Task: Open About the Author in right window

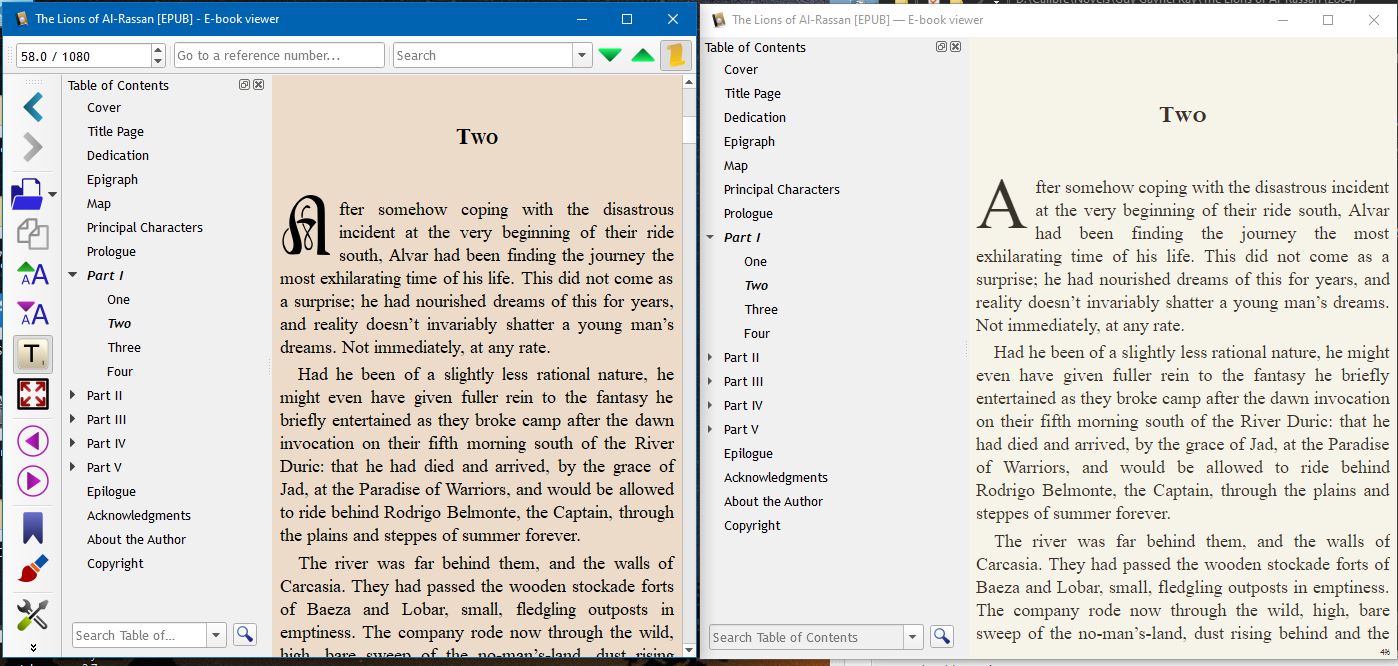Action: click(774, 501)
